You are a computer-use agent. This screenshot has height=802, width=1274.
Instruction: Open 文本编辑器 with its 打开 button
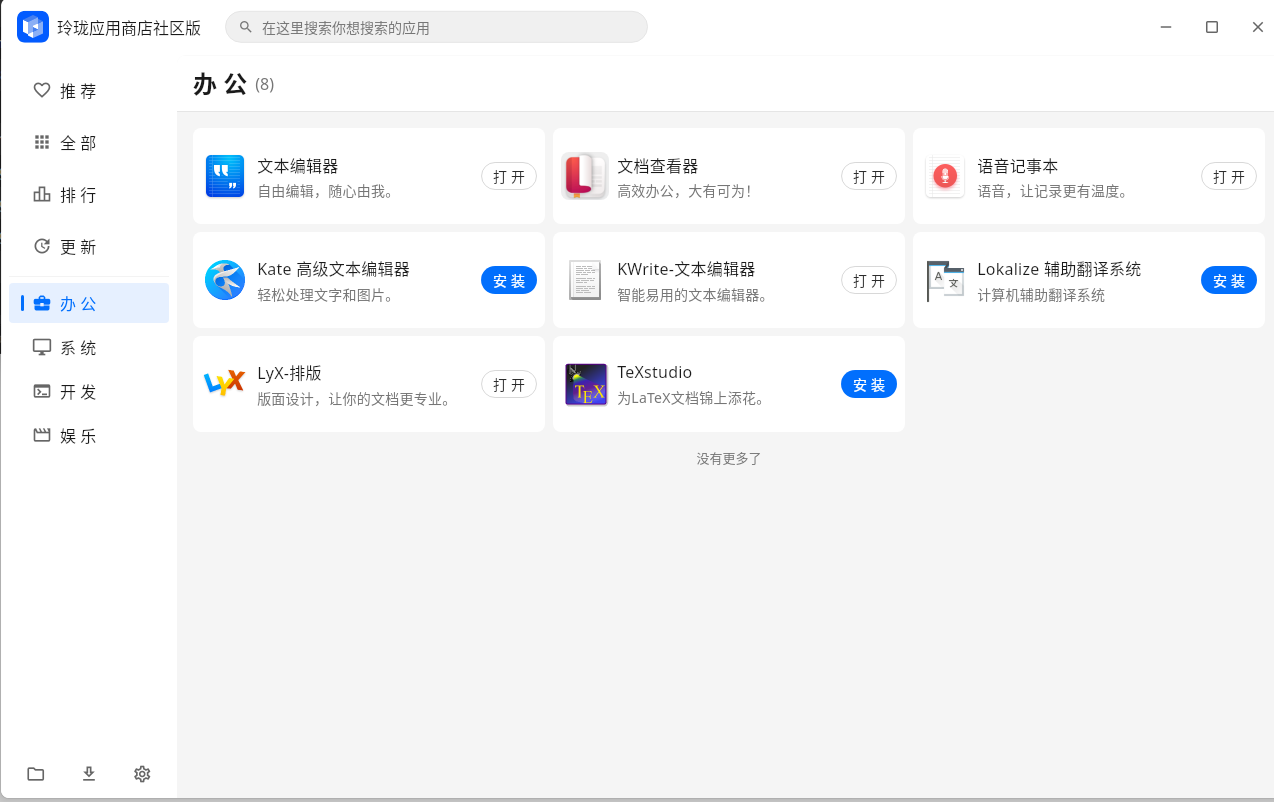tap(509, 176)
